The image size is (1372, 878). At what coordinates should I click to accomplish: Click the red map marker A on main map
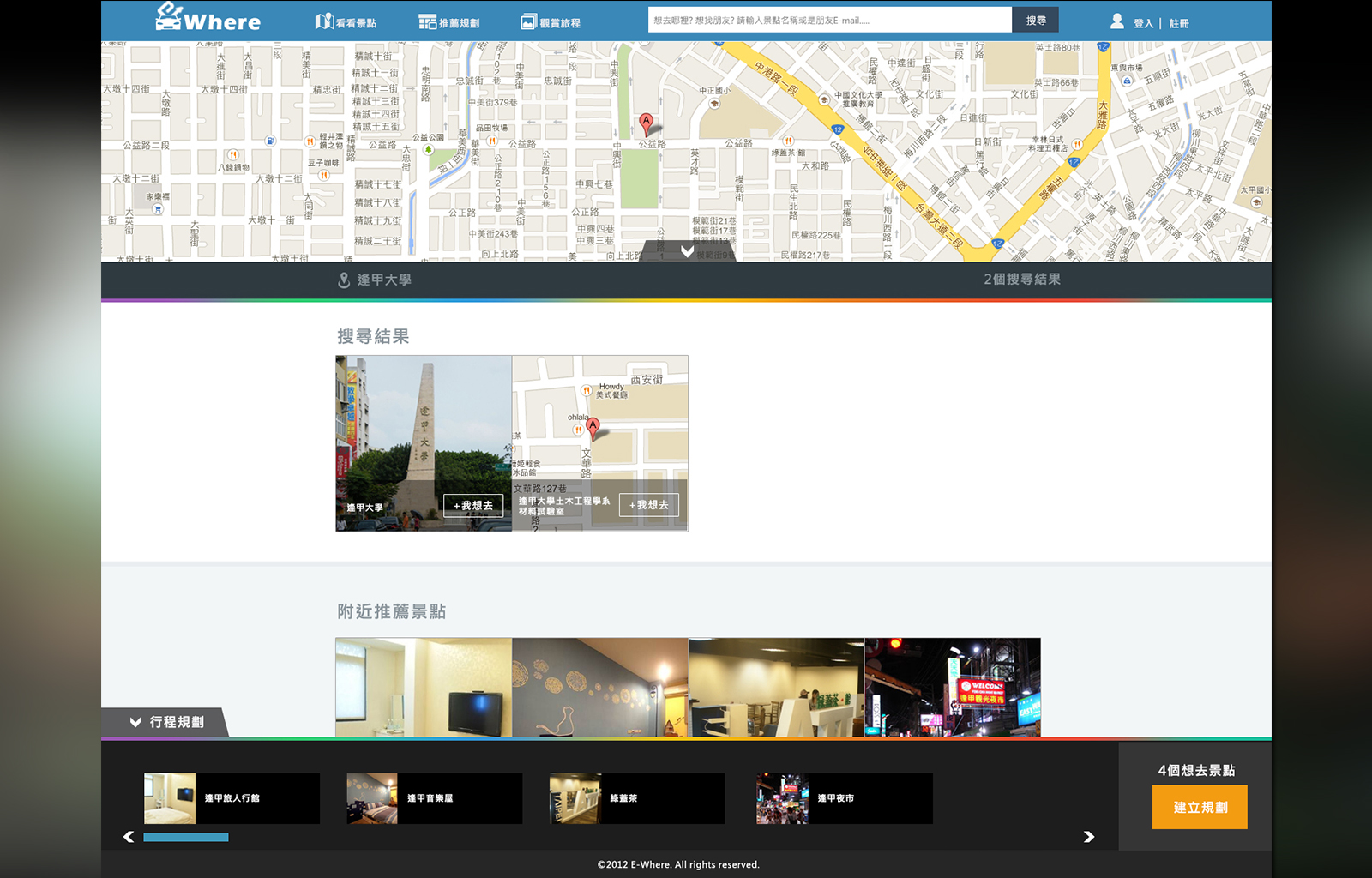coord(647,123)
